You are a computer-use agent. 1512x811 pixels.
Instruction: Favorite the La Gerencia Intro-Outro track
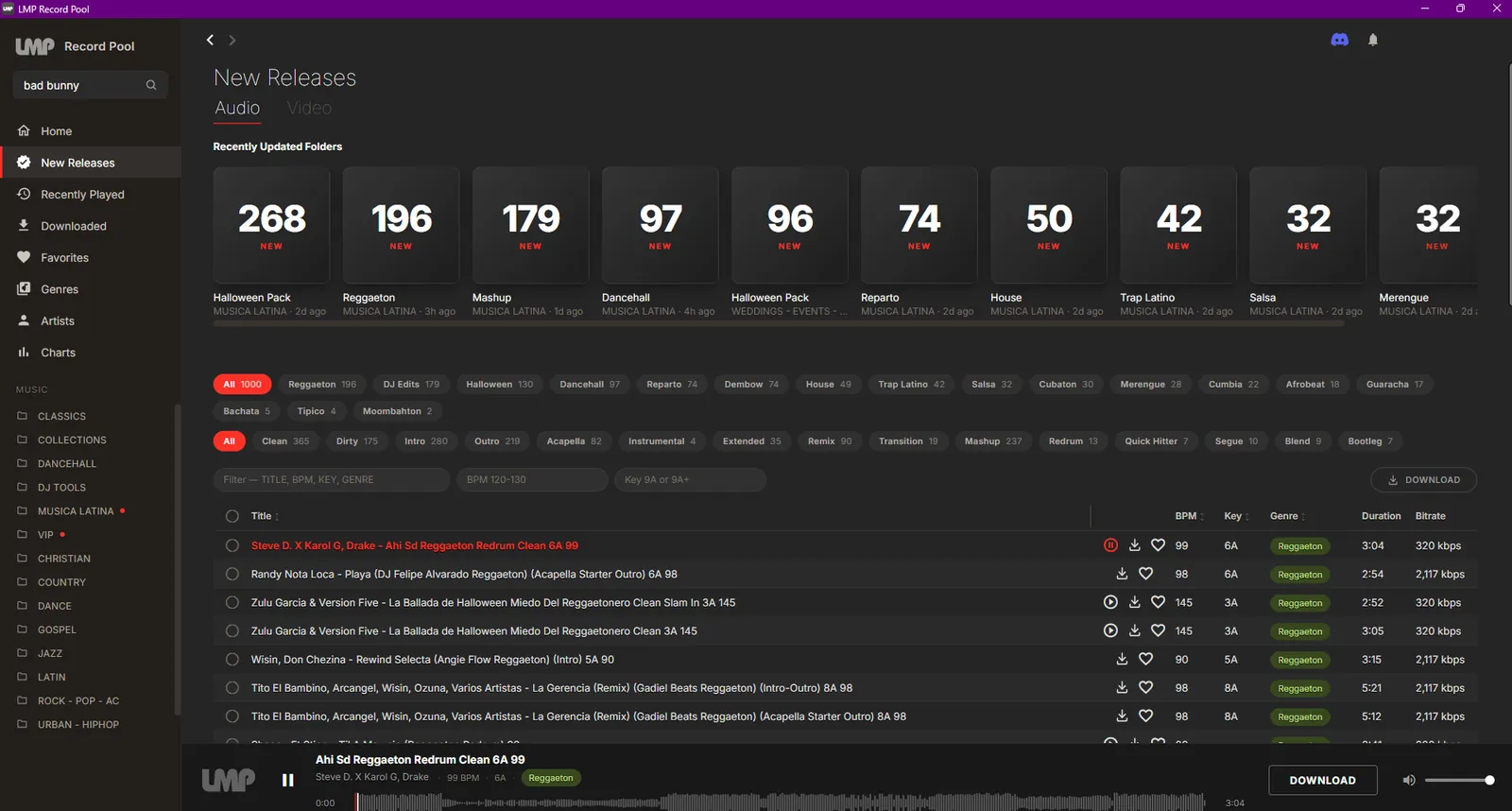point(1145,687)
